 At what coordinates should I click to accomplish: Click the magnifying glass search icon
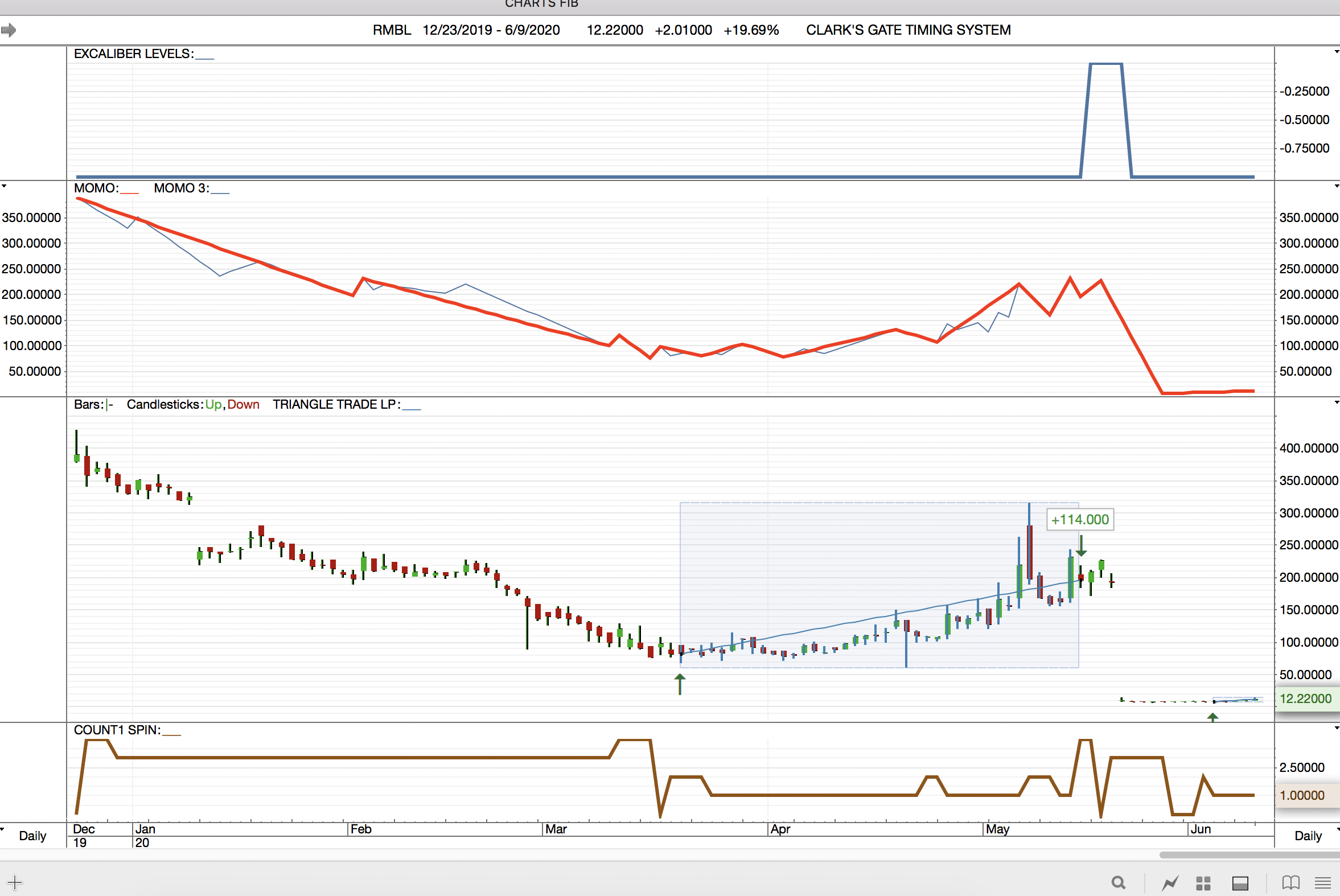pyautogui.click(x=1119, y=883)
